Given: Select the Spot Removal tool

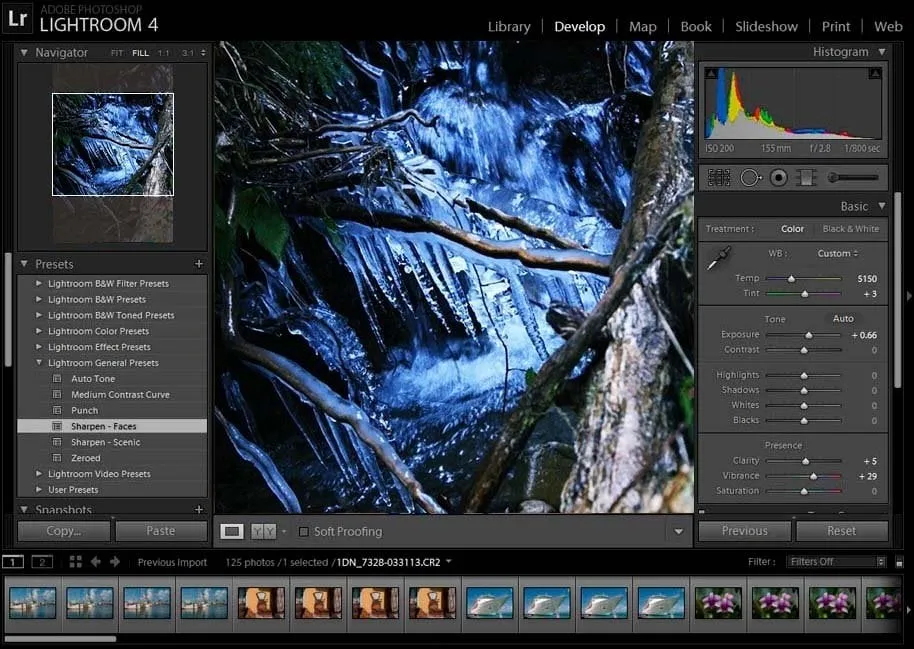Looking at the screenshot, I should coord(749,178).
